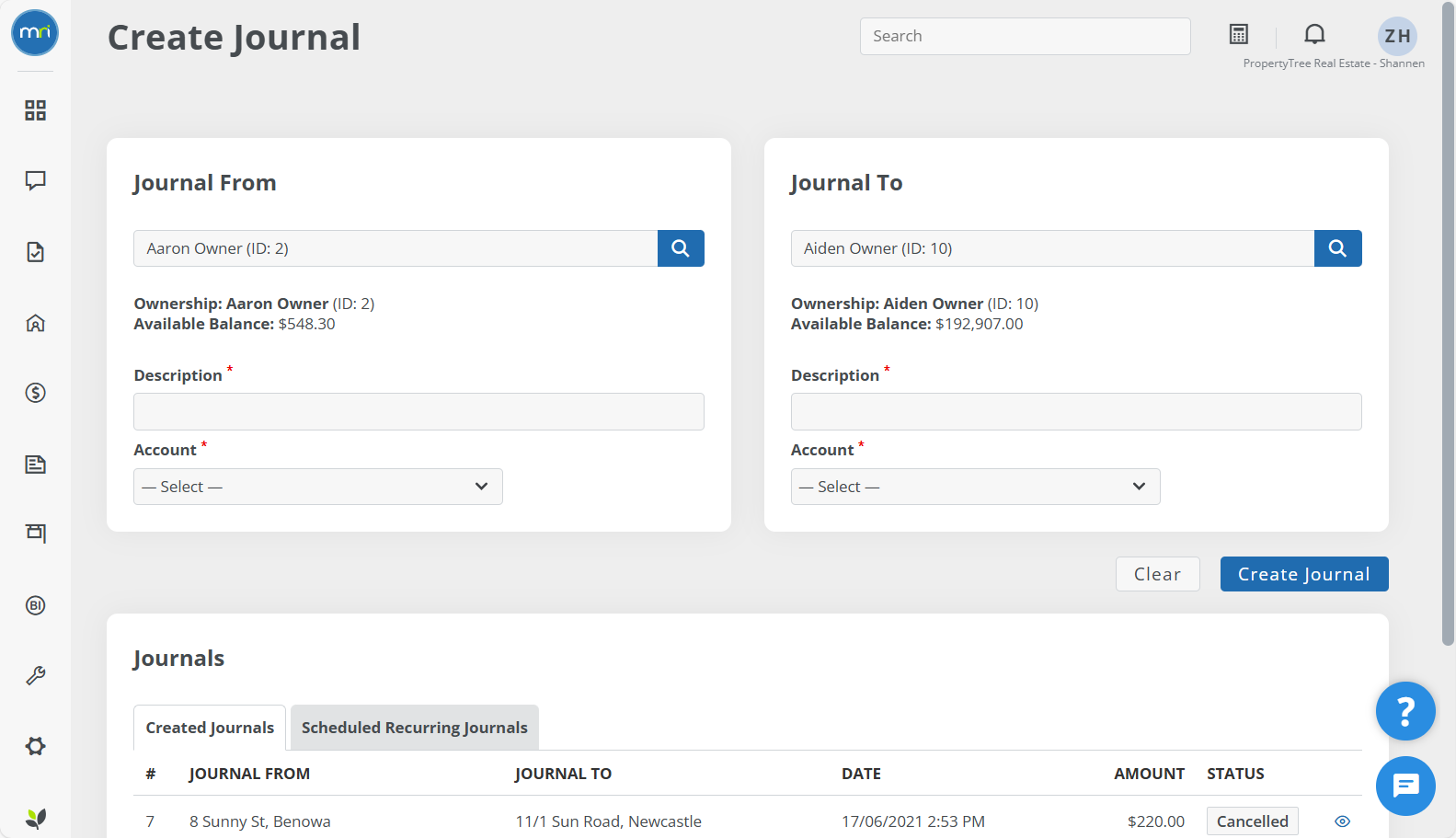This screenshot has width=1456, height=838.
Task: Open the MRI logo home icon
Action: tap(35, 33)
